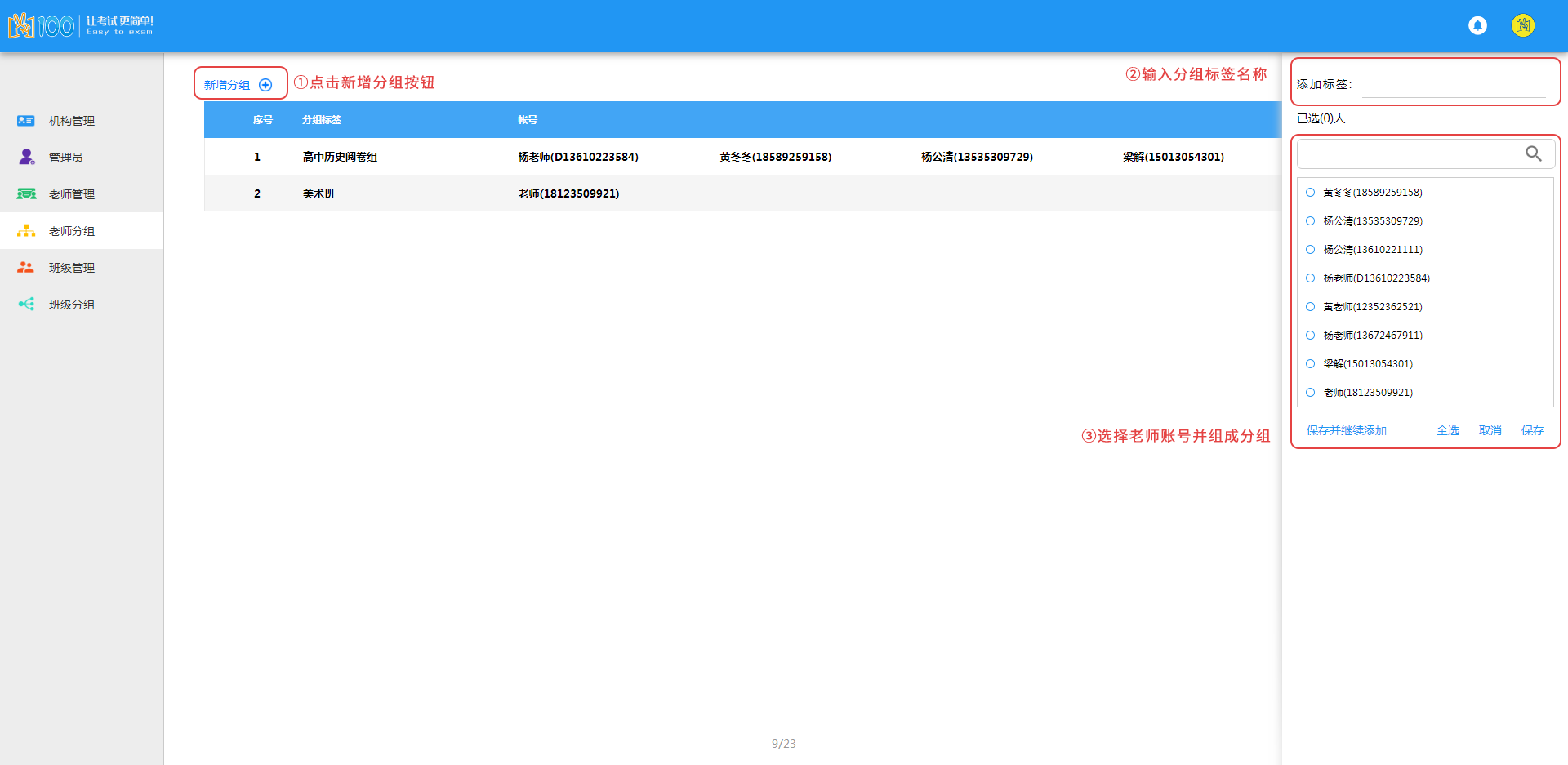Click 新增分组 add group button

(x=238, y=85)
